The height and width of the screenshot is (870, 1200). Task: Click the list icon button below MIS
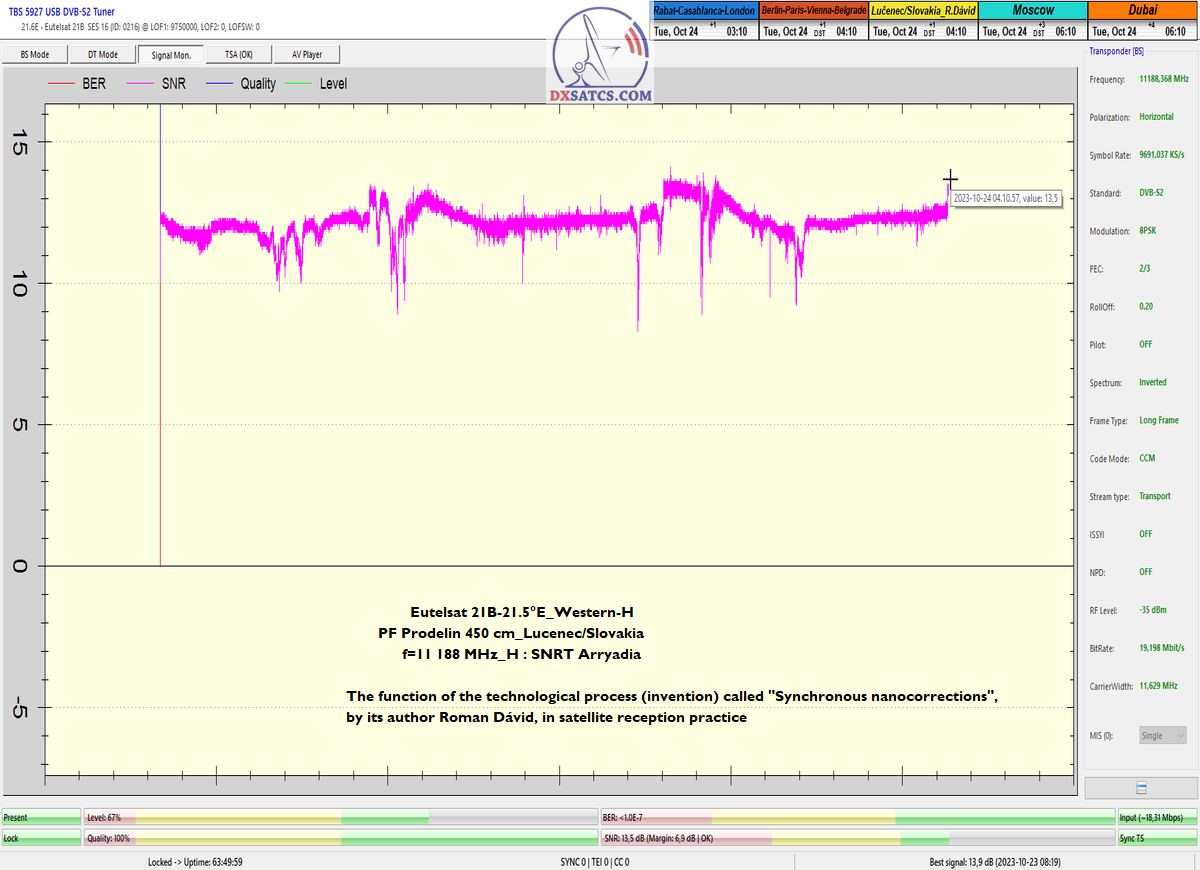pos(1141,788)
